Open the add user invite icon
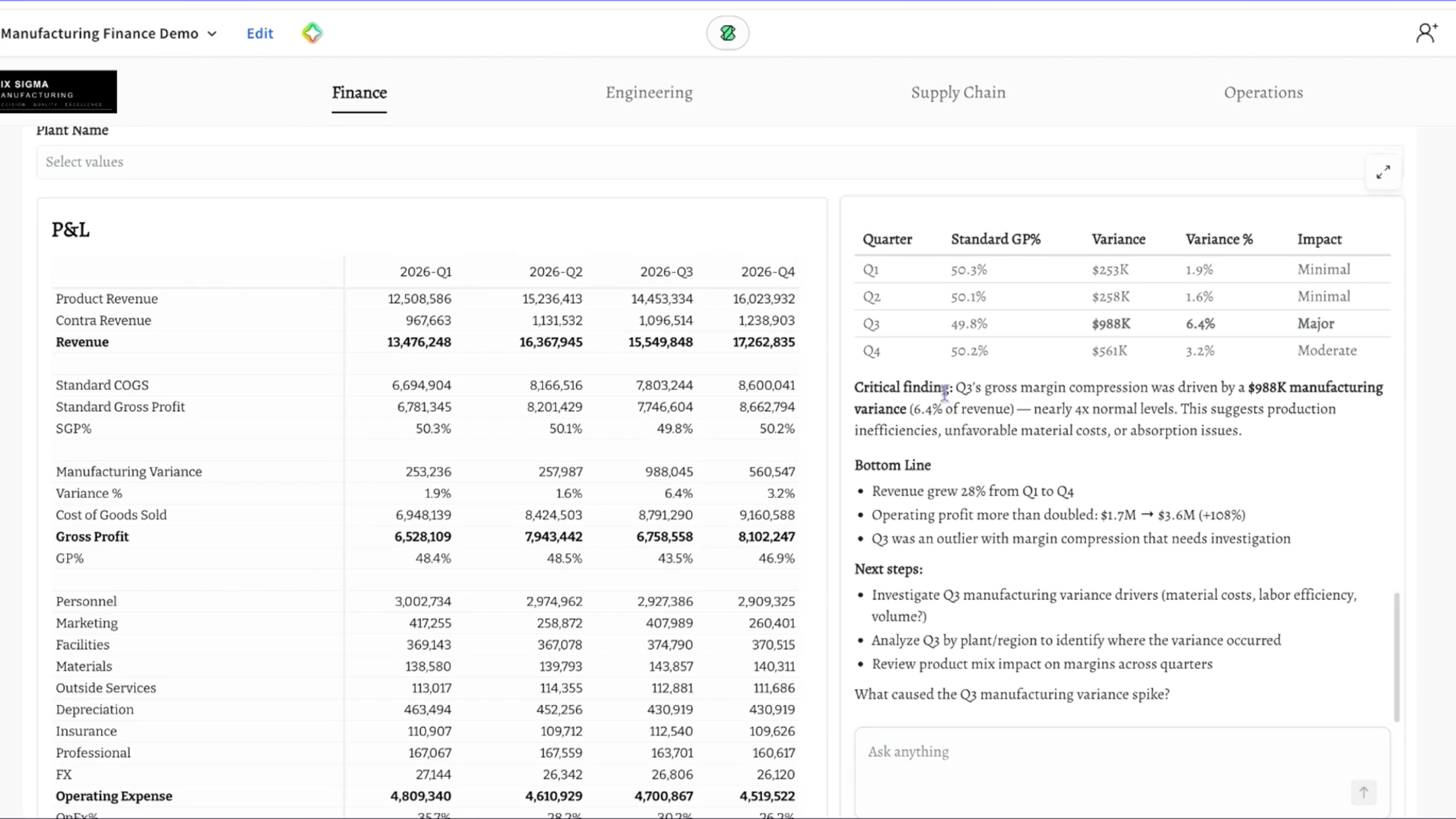 tap(1426, 33)
